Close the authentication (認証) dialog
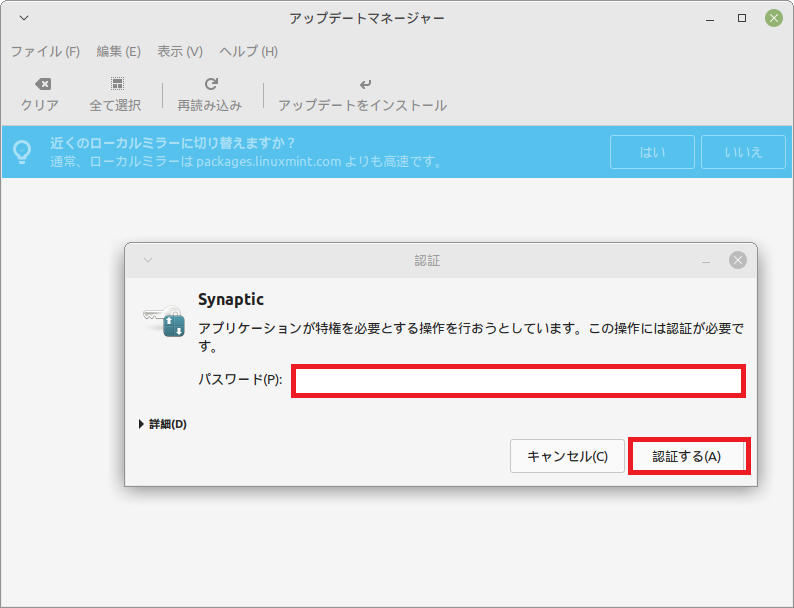The image size is (794, 608). point(738,260)
